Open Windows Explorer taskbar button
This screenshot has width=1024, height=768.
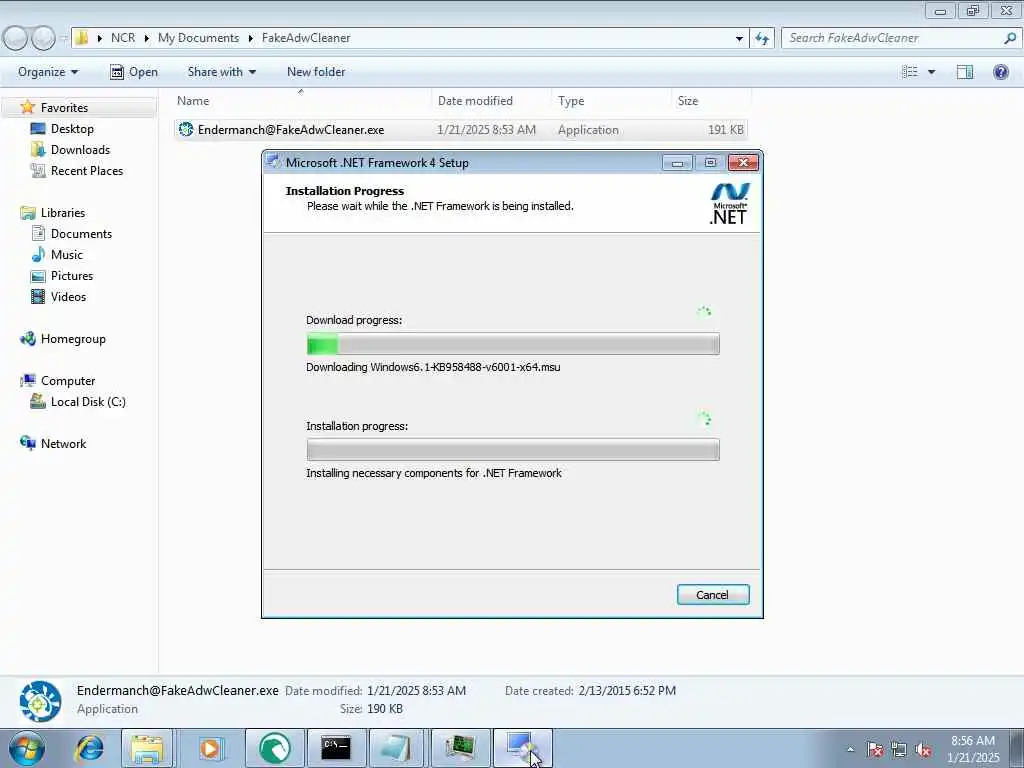(x=147, y=748)
